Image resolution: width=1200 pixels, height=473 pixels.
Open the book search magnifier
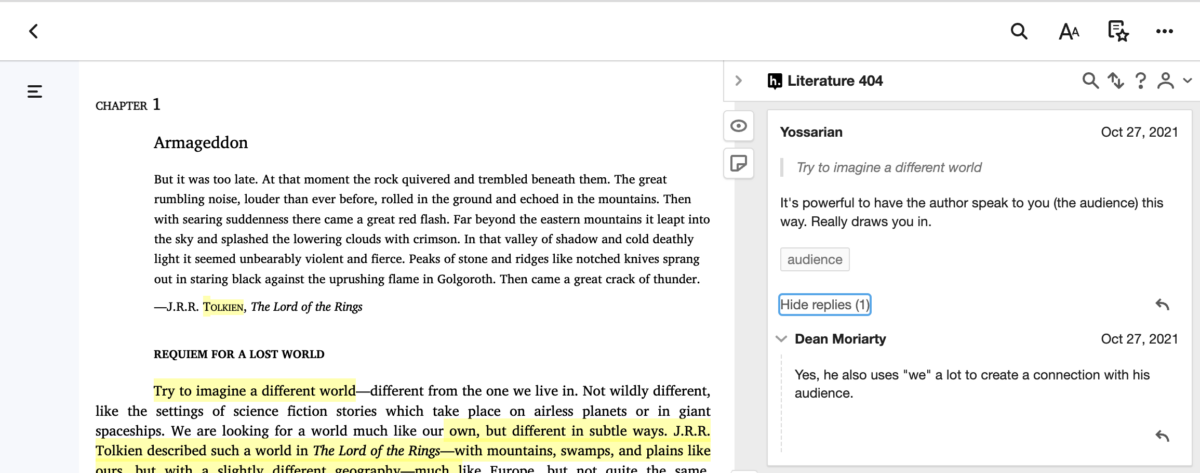point(1019,31)
